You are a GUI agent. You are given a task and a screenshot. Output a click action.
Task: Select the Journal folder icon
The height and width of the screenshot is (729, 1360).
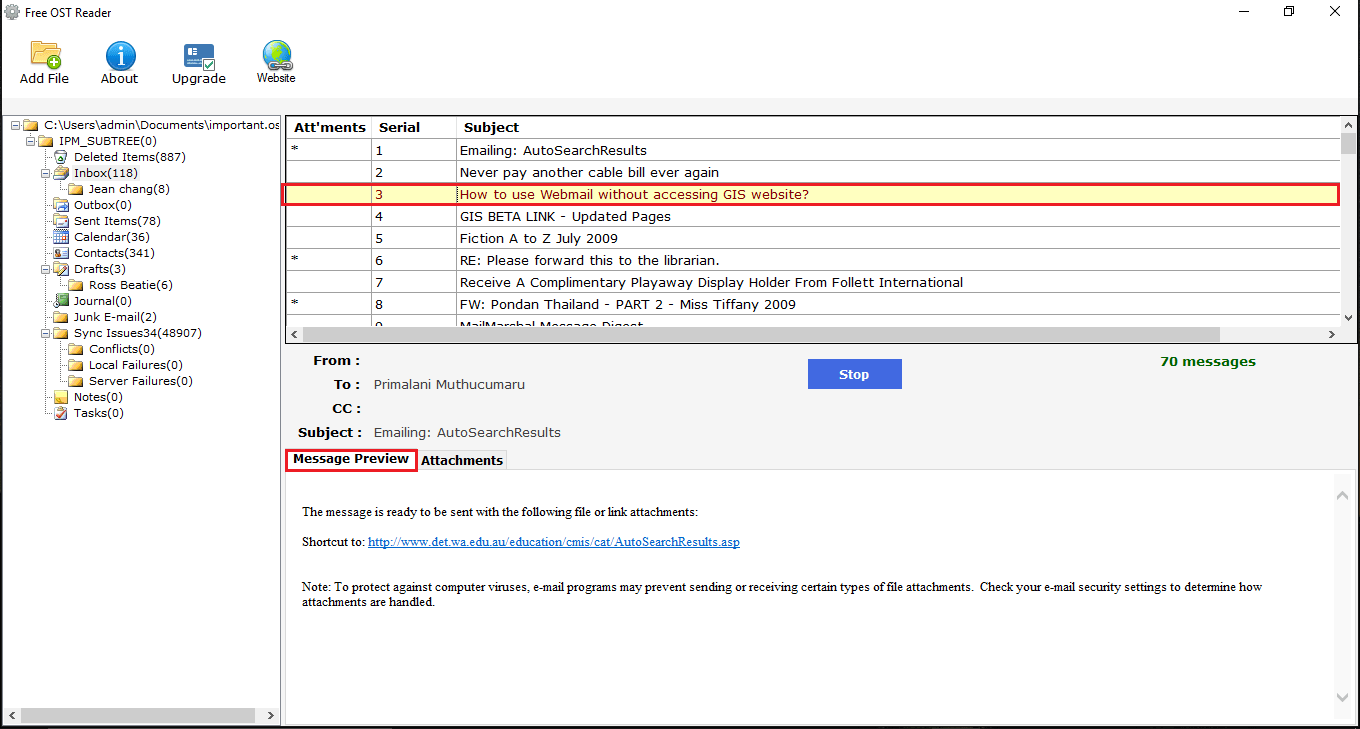coord(61,301)
